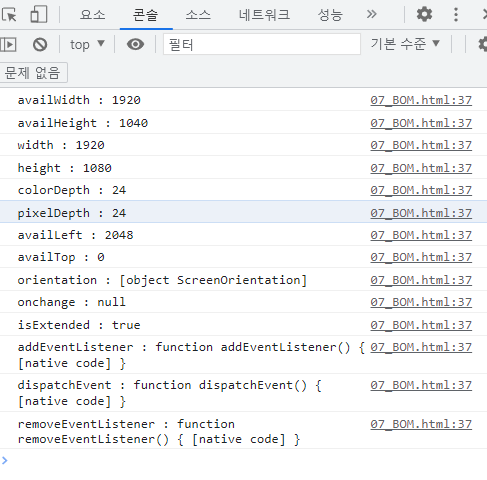Screen dimensions: 487x480
Task: Activate the inspect element picker icon
Action: (9, 15)
